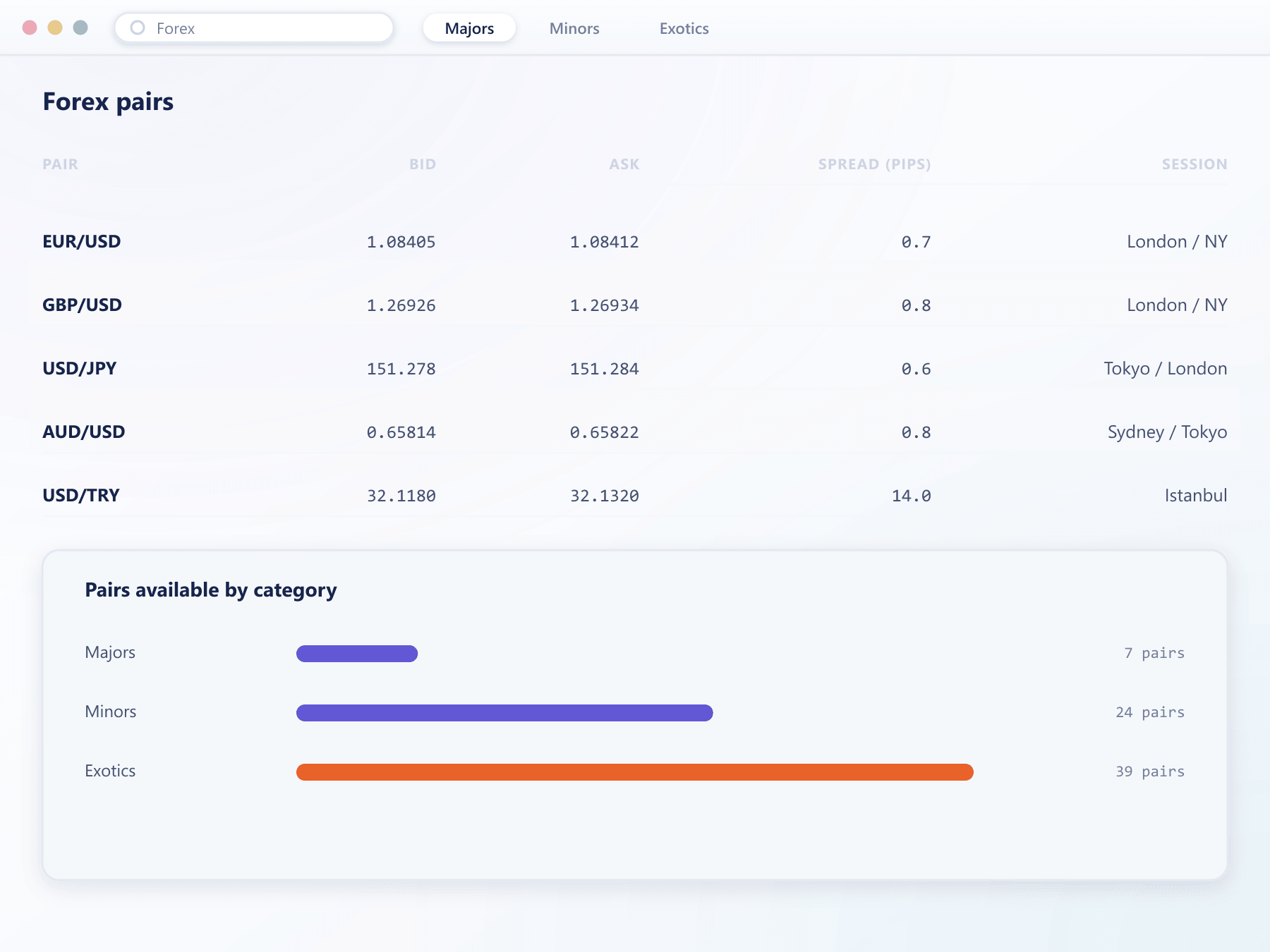Click the USD/JPY spread 0.6
Viewport: 1270px width, 952px height.
tap(916, 369)
